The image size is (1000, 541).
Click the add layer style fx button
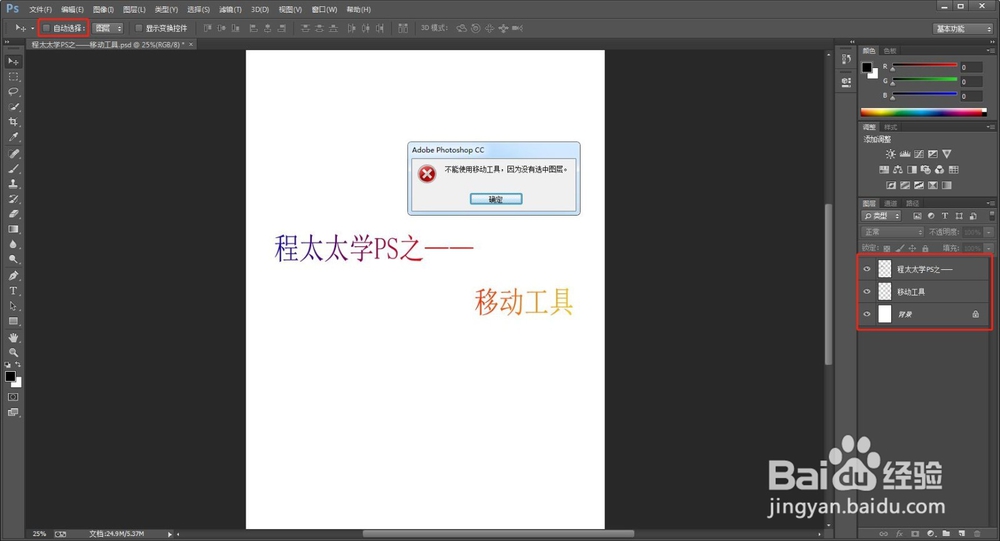click(x=899, y=533)
